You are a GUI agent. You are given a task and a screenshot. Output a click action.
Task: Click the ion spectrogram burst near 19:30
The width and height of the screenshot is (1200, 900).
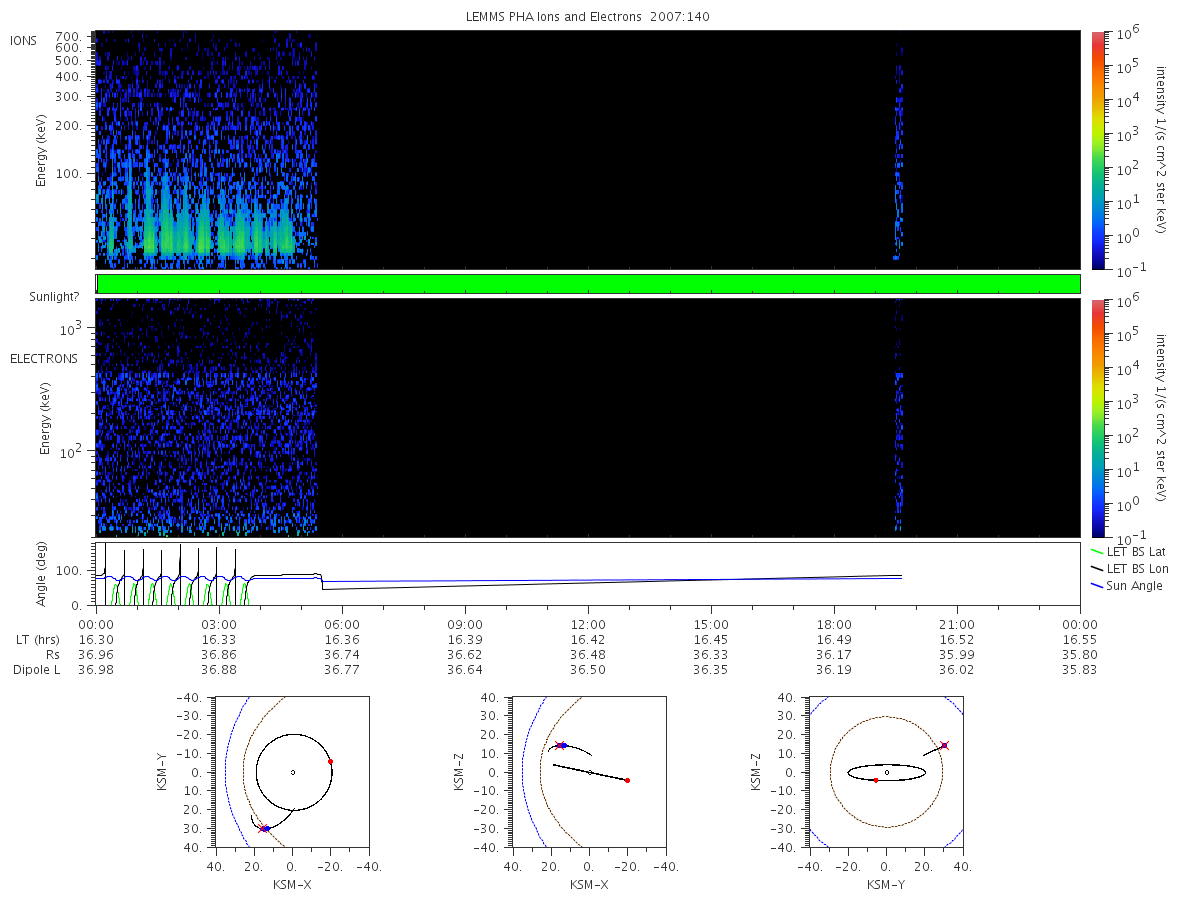point(898,150)
